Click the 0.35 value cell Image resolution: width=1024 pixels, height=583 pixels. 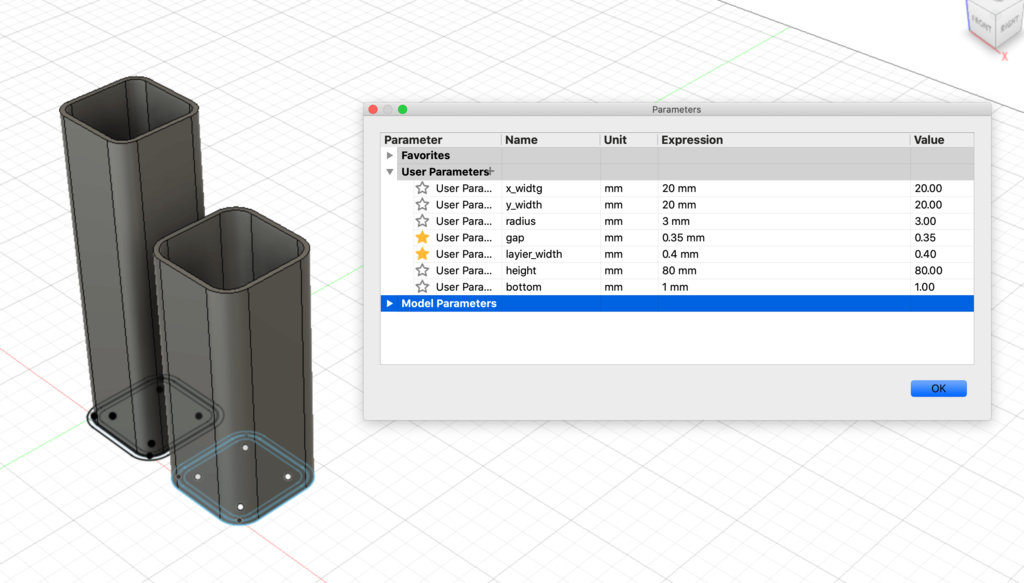pos(942,238)
